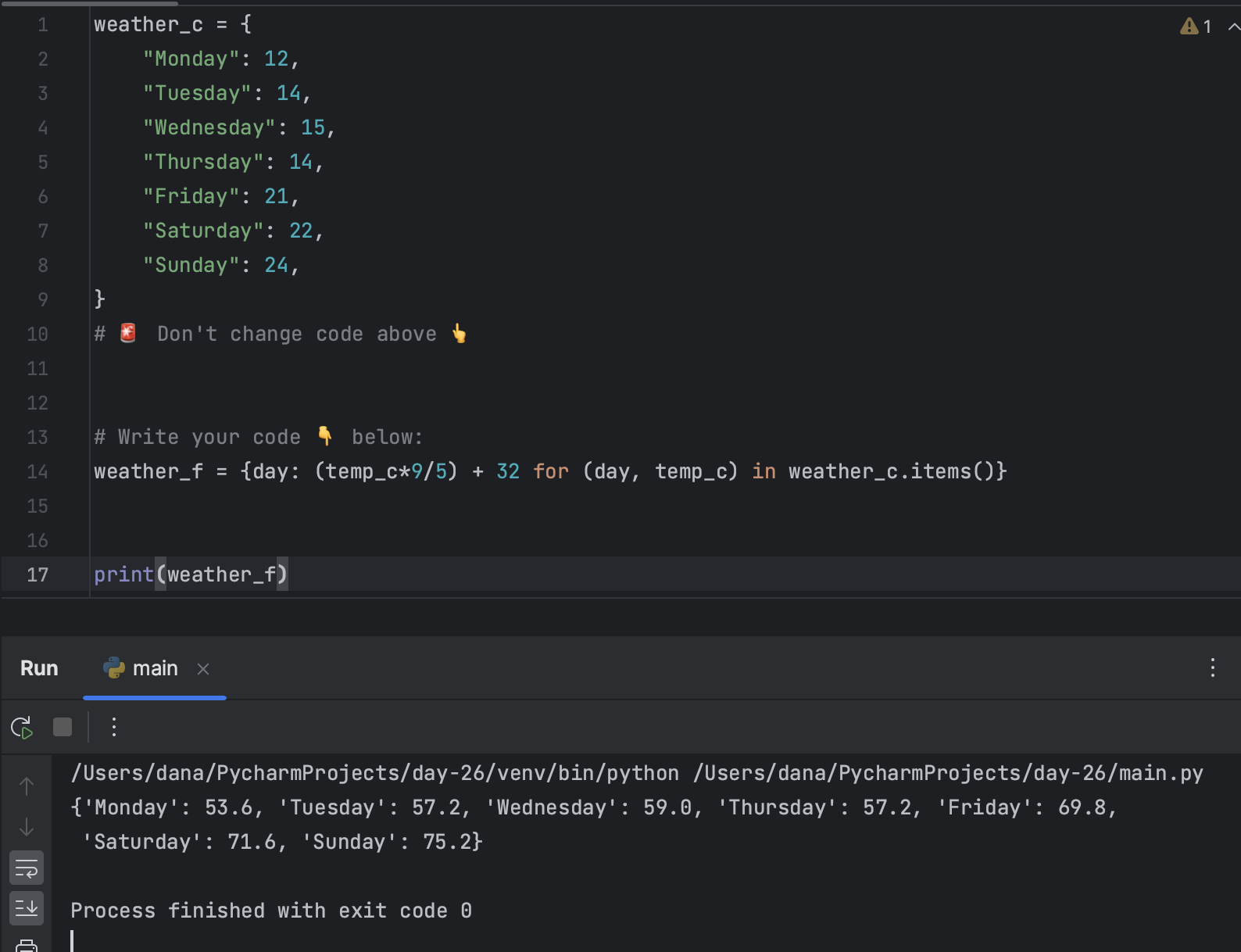Click the 'Monday': 53.6 console output
The image size is (1241, 952).
(167, 807)
